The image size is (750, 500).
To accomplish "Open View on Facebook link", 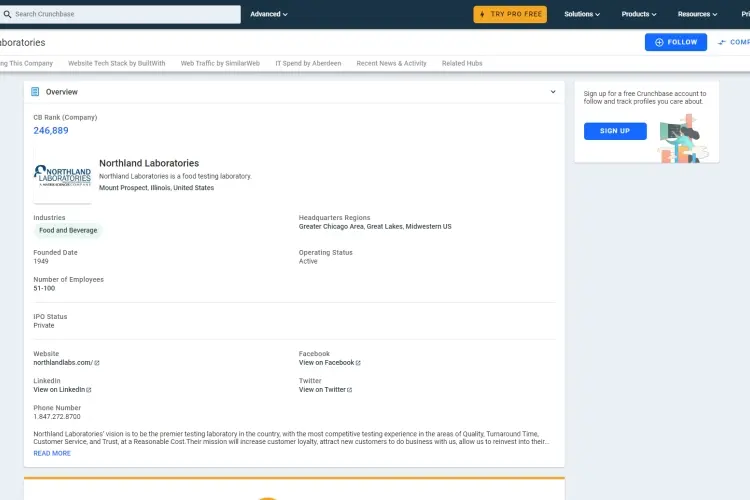I will 327,363.
